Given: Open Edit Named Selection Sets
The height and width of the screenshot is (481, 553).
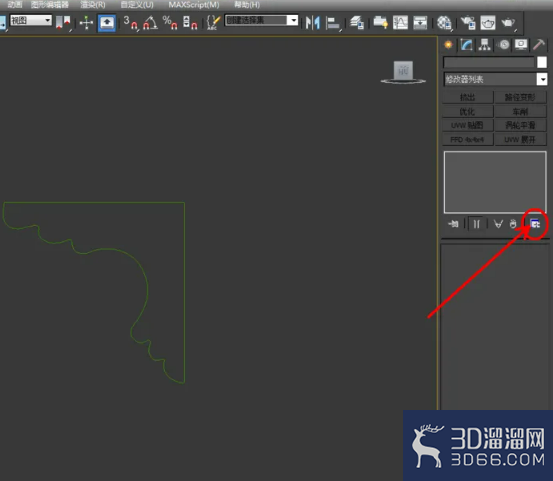Looking at the screenshot, I should pos(213,23).
